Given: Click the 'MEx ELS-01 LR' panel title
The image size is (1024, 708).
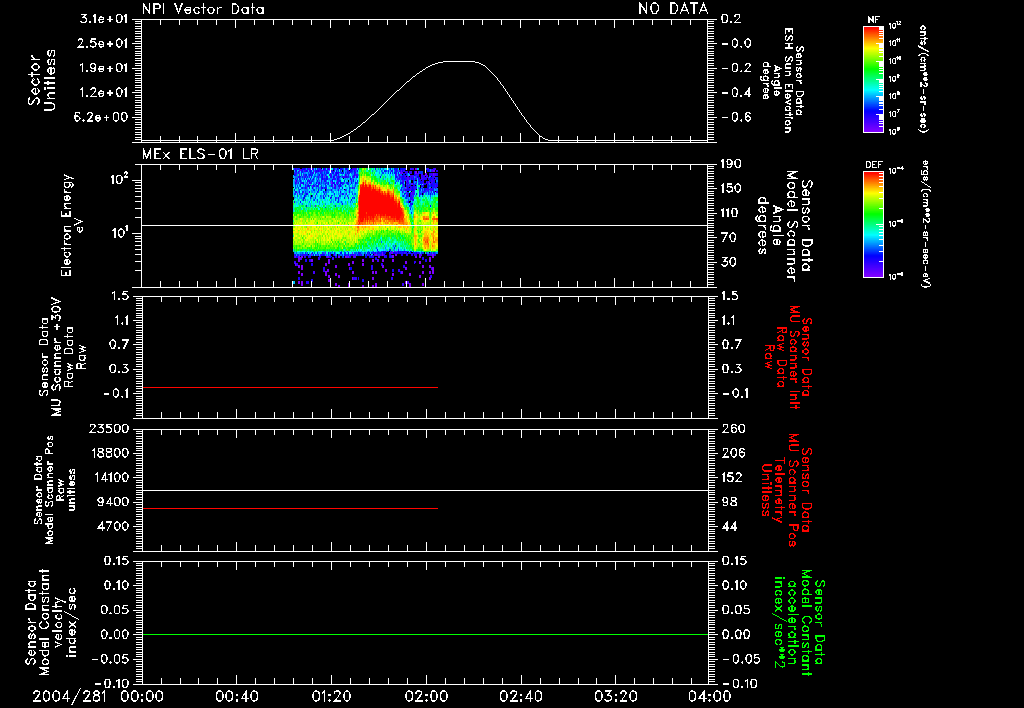Looking at the screenshot, I should click(200, 154).
